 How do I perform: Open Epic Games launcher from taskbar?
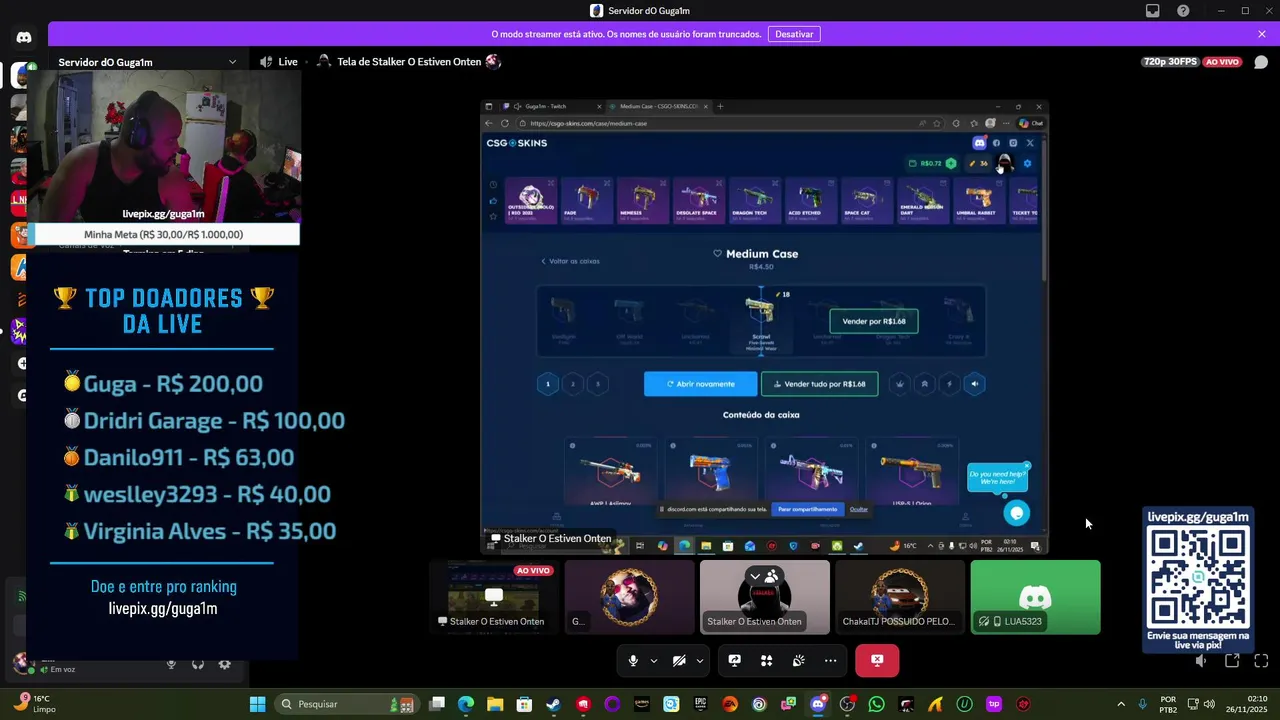coord(701,704)
